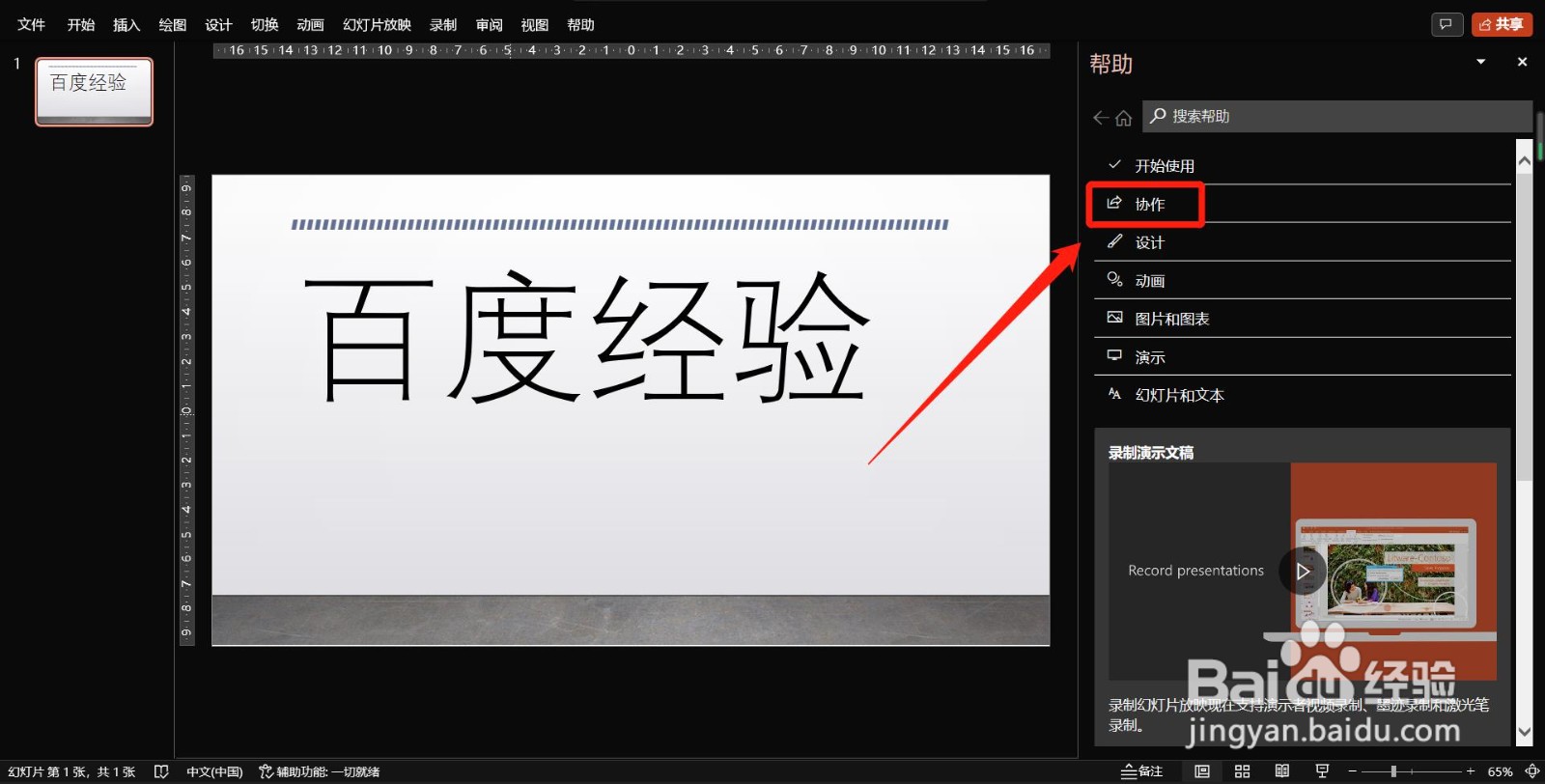This screenshot has height=784, width=1545.
Task: Expand the 幻灯片和文本 help topic
Action: click(1303, 395)
